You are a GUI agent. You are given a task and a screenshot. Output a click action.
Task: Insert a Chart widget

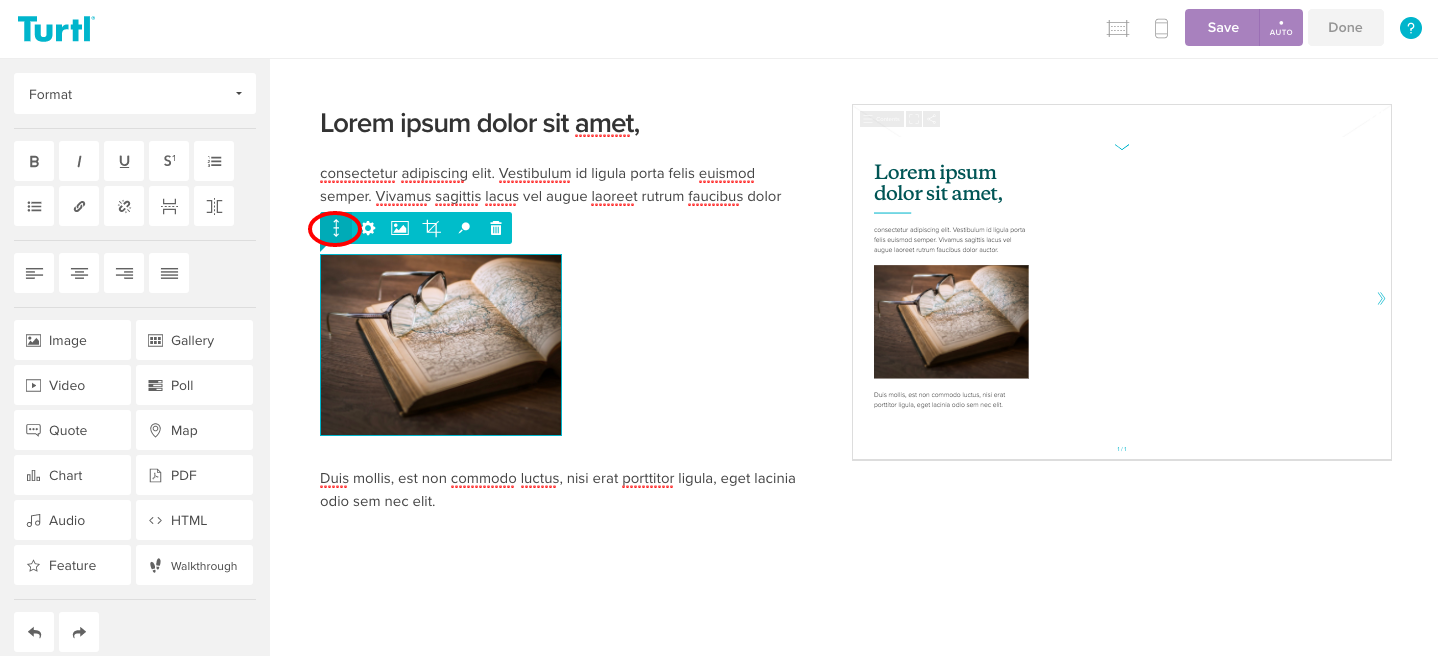click(72, 475)
